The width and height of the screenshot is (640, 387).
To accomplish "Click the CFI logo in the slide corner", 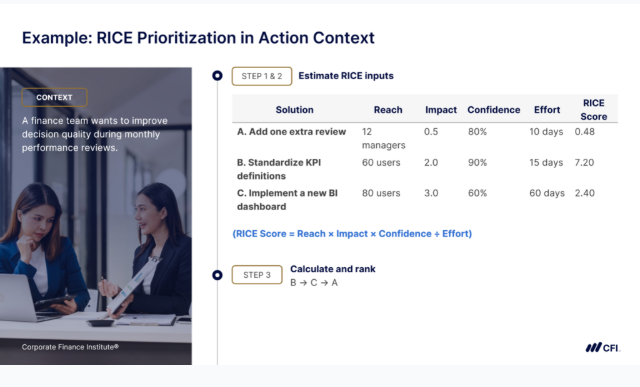I will pyautogui.click(x=603, y=348).
